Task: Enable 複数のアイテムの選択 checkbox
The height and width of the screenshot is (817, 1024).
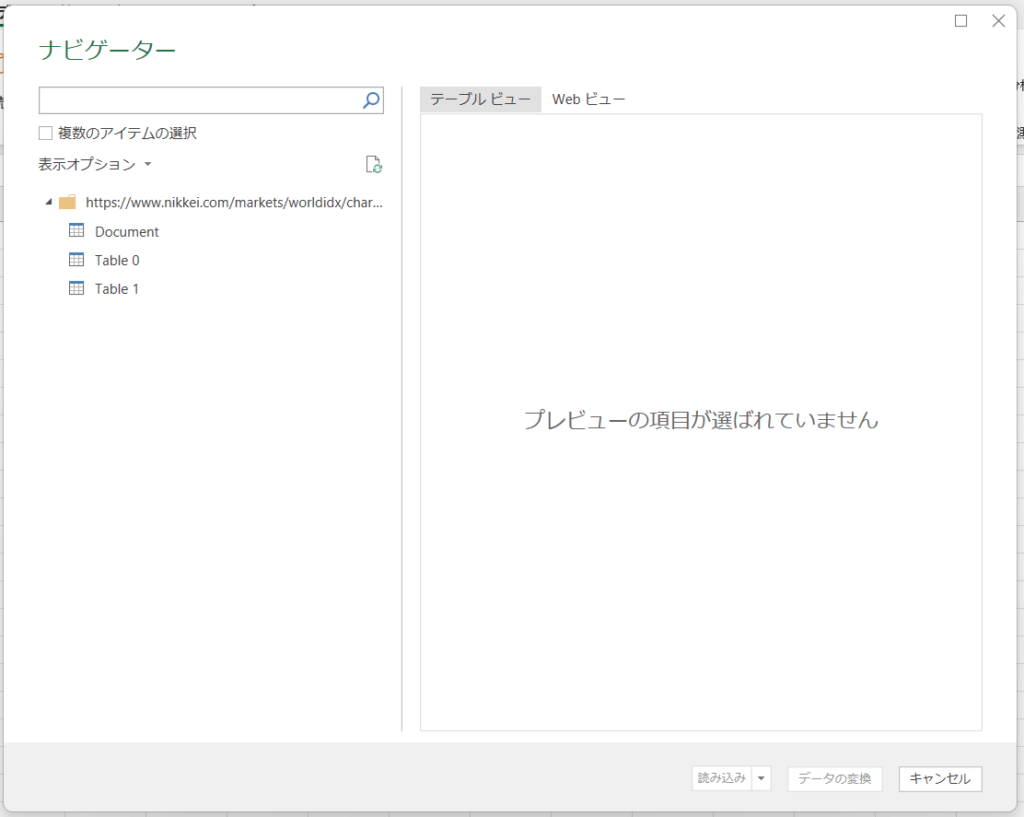Action: tap(46, 133)
